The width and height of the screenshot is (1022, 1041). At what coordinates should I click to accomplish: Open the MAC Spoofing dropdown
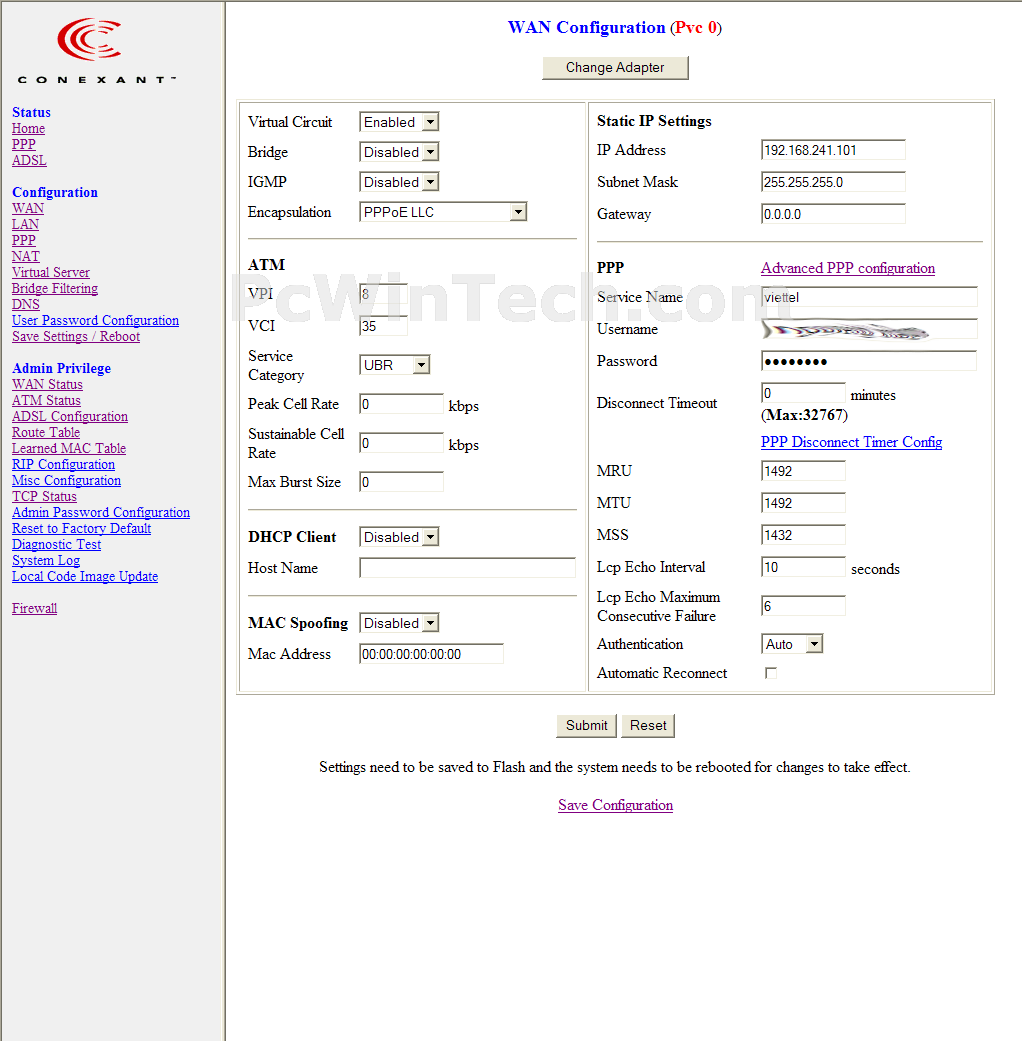pos(399,623)
